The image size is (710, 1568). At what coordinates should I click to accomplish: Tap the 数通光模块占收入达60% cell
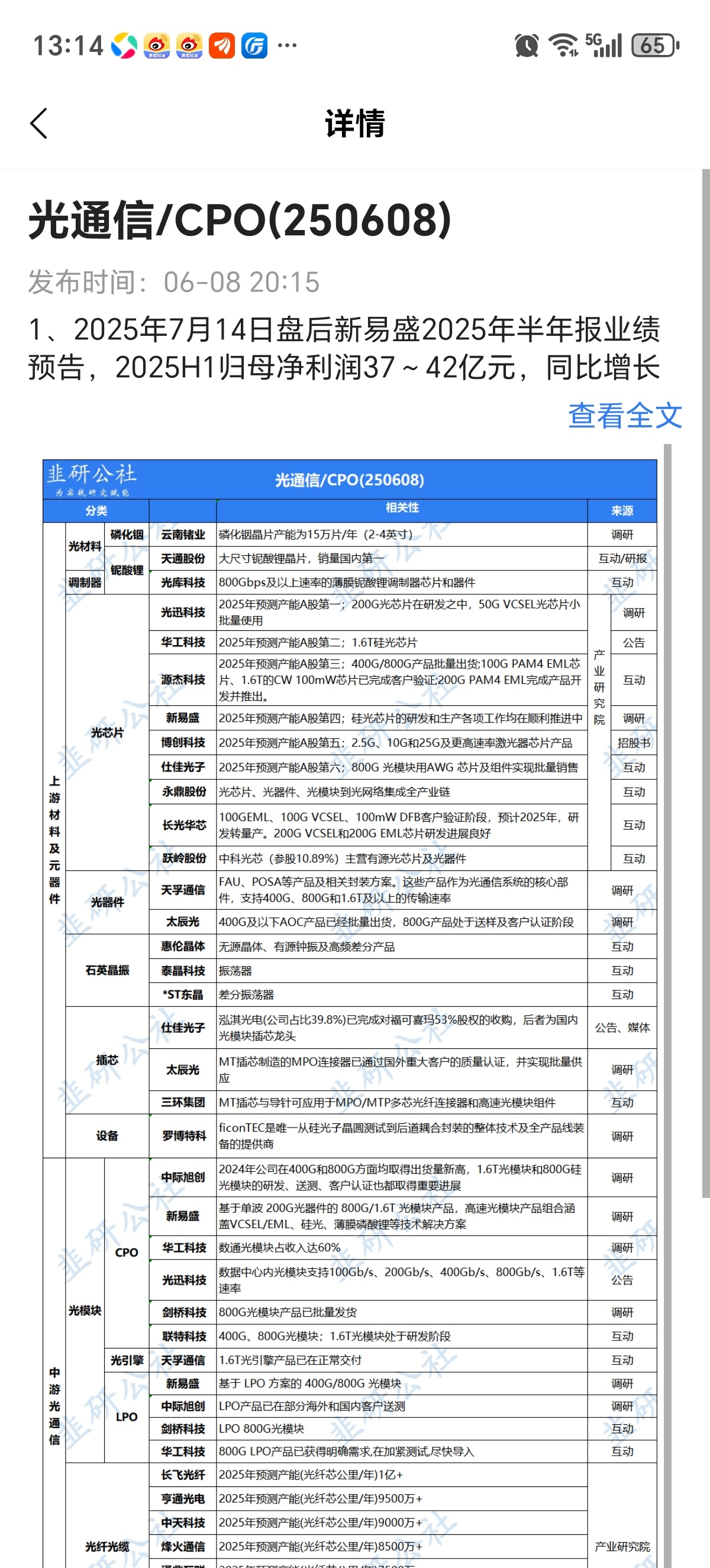coord(402,1248)
